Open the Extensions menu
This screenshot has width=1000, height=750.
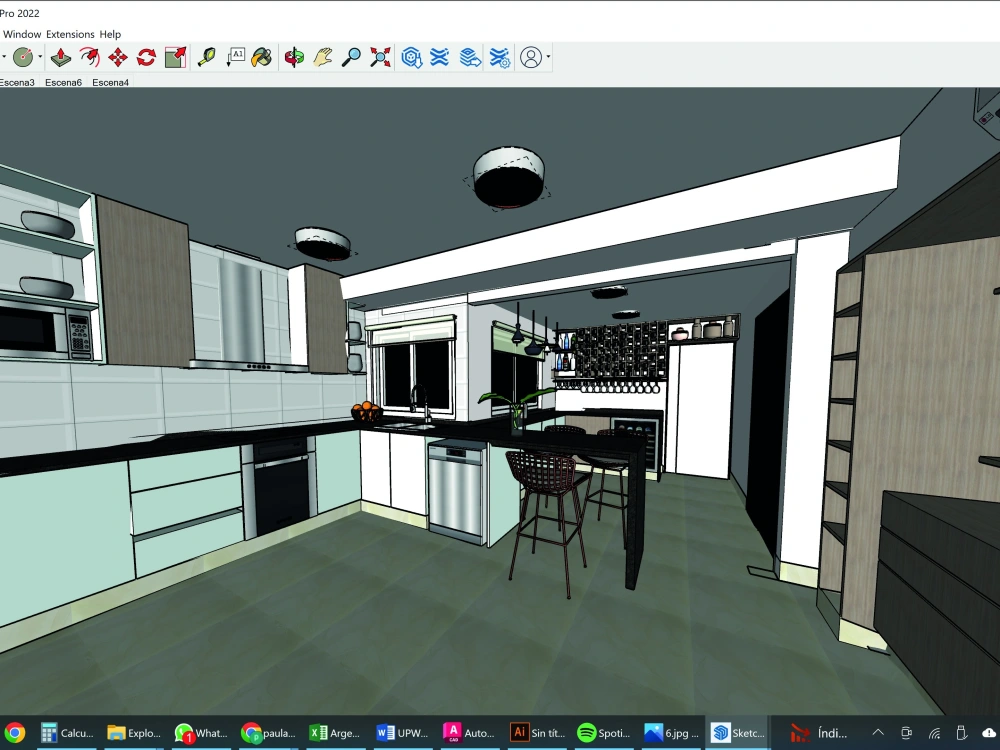click(x=69, y=33)
